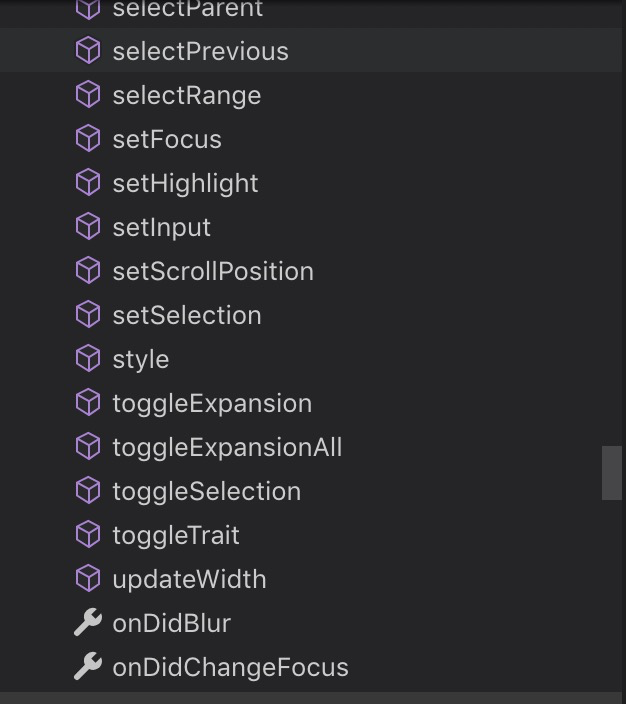Click the cube icon next to updateWidth
Screen dimensions: 626x704
click(88, 579)
